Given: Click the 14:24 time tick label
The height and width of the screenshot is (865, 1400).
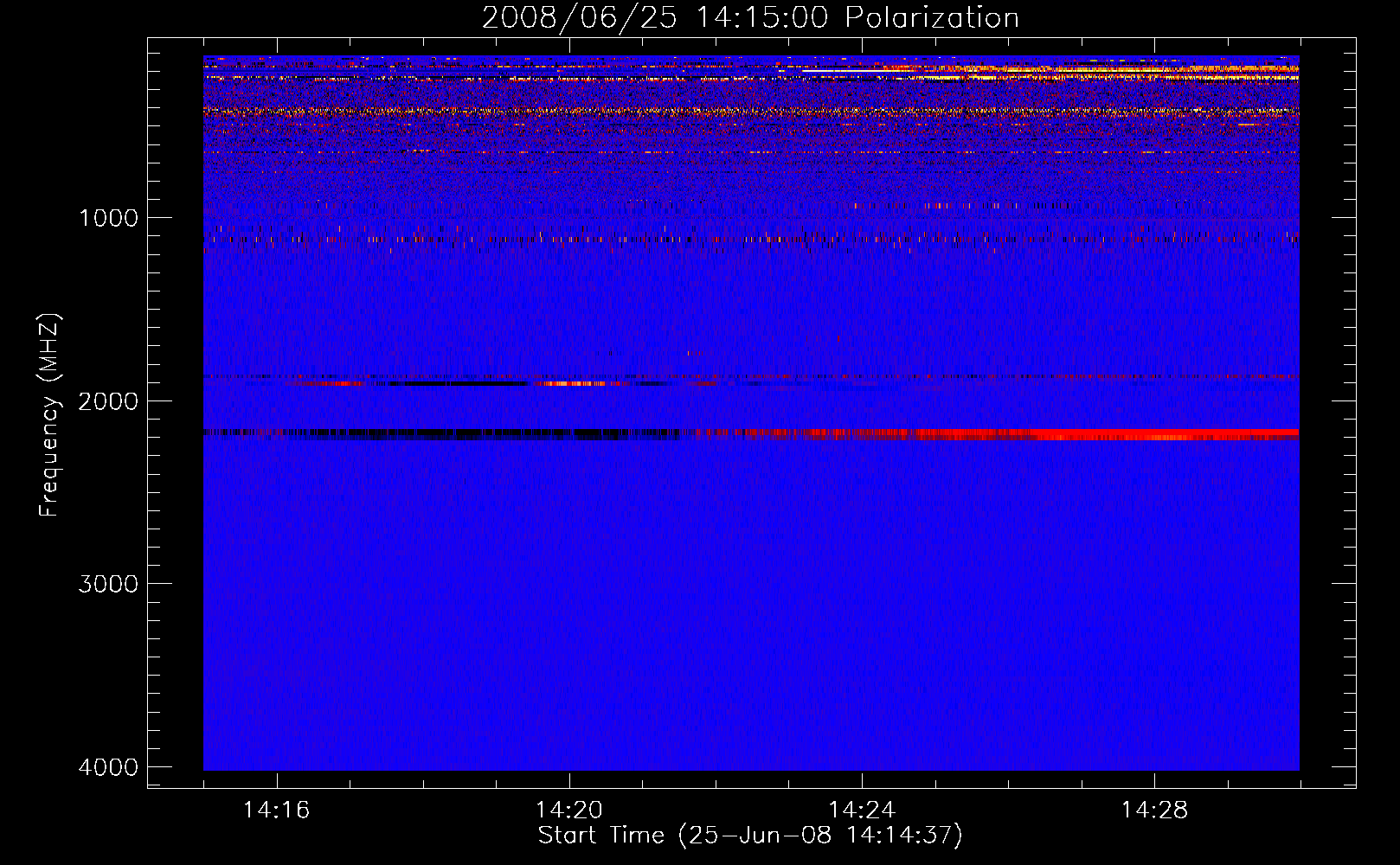Looking at the screenshot, I should point(862,811).
